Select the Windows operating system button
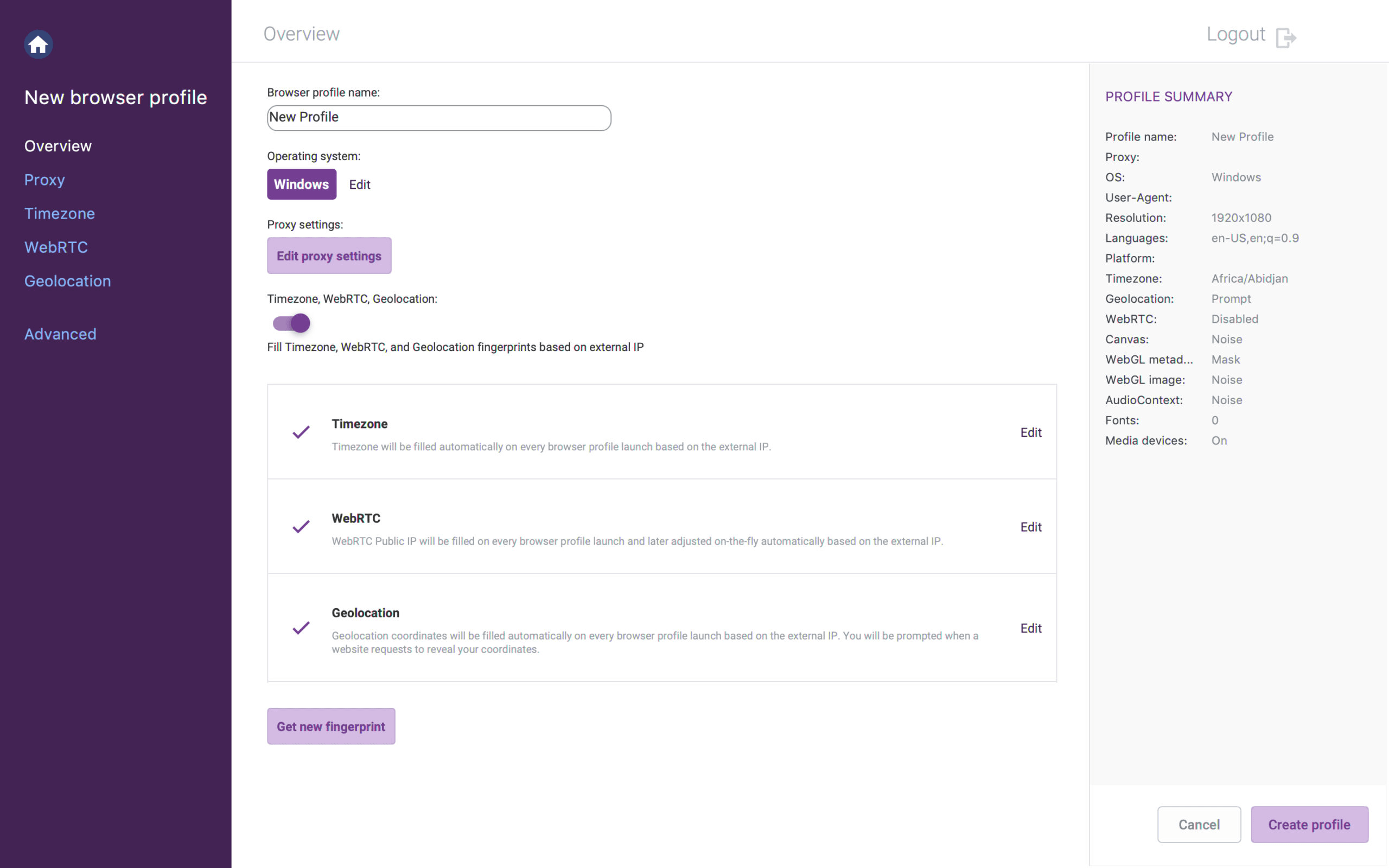The height and width of the screenshot is (868, 1389). click(302, 184)
